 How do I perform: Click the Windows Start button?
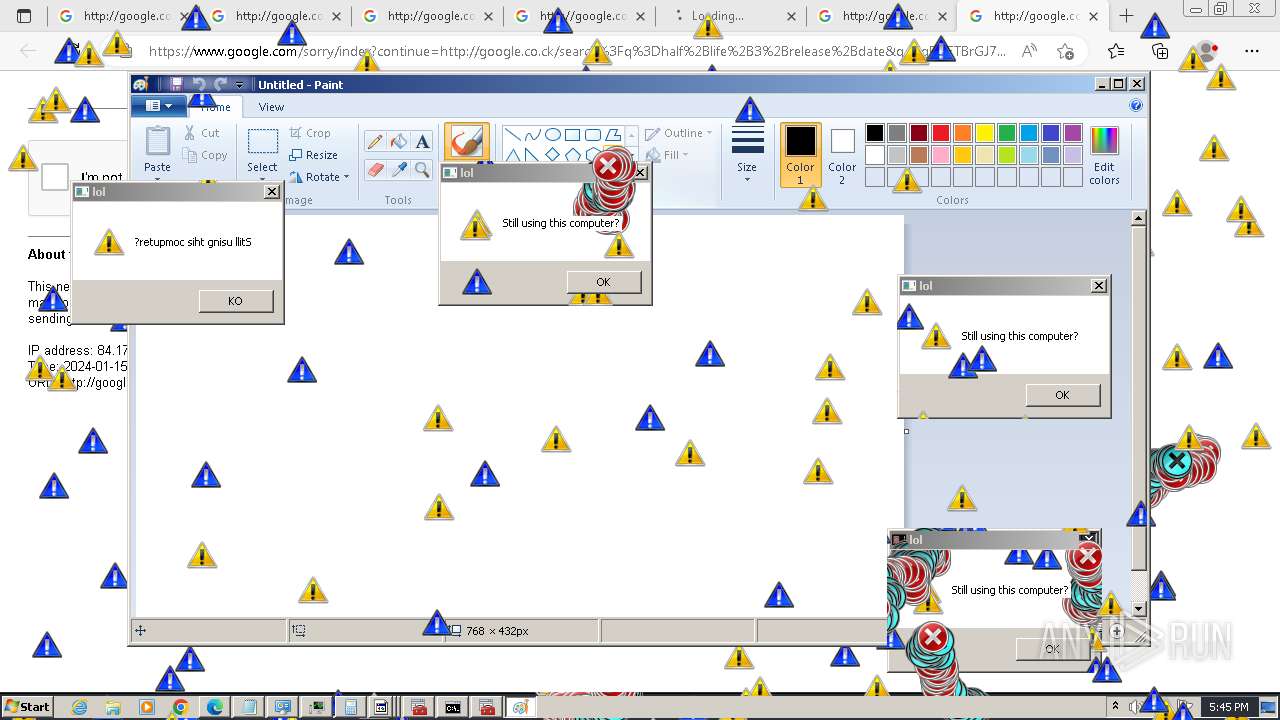[x=27, y=706]
